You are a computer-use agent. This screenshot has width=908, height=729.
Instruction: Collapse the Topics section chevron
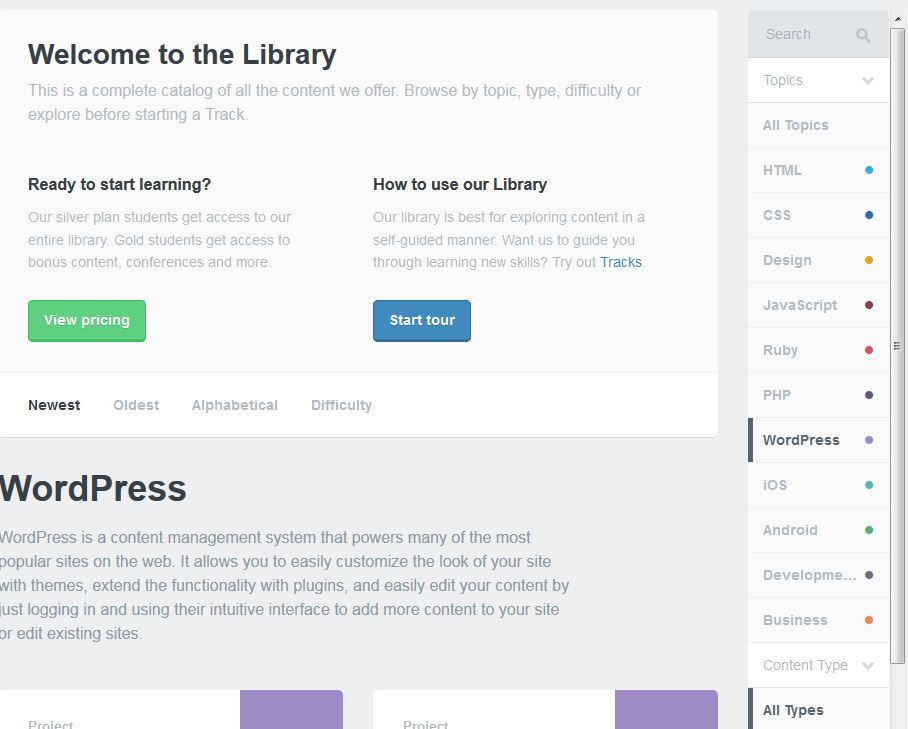[867, 80]
